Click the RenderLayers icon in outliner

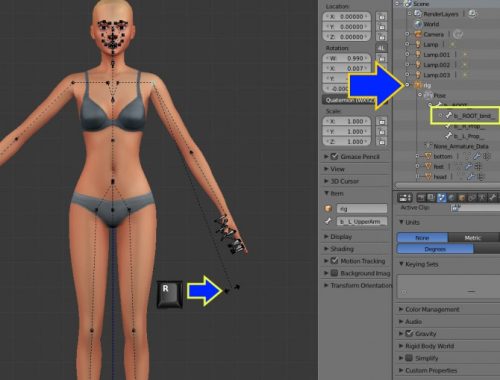[418, 14]
